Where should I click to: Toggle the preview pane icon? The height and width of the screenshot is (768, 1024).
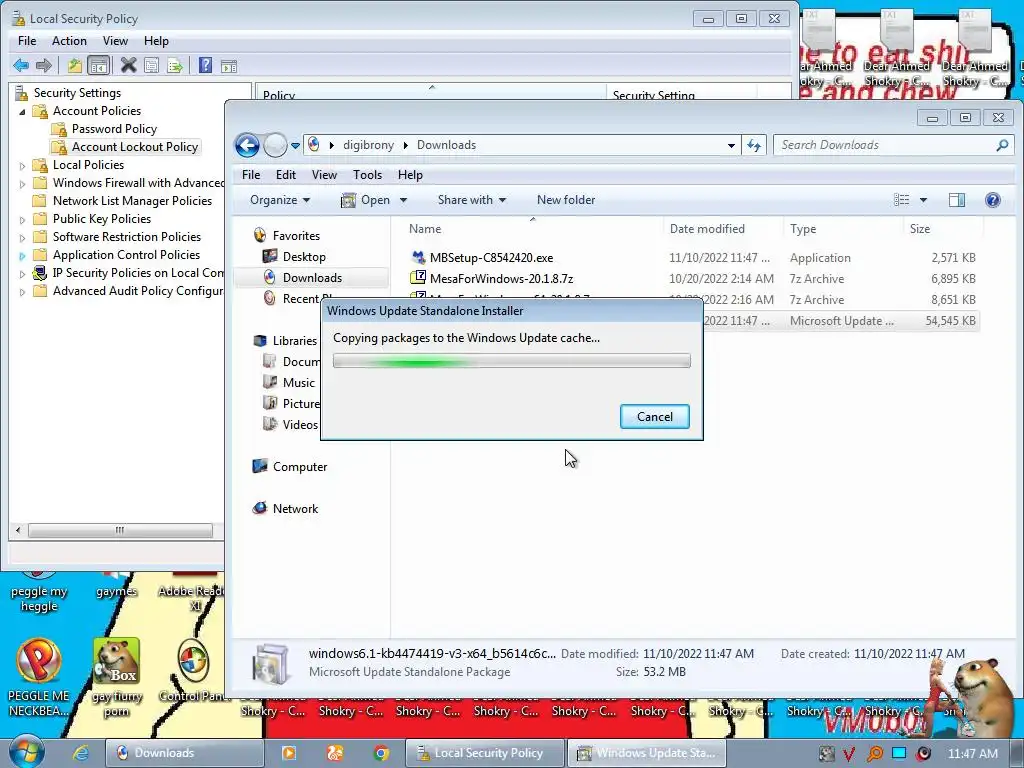pos(957,200)
